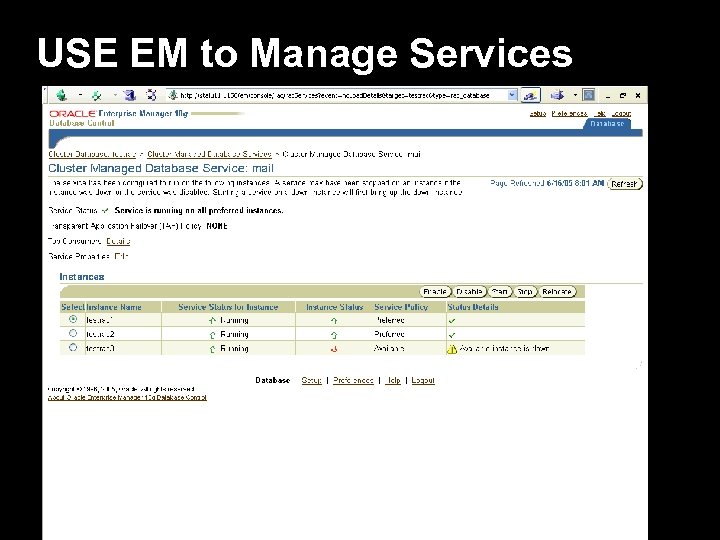720x540 pixels.
Task: Click the Service Status green checkmark icon
Action: click(x=105, y=211)
